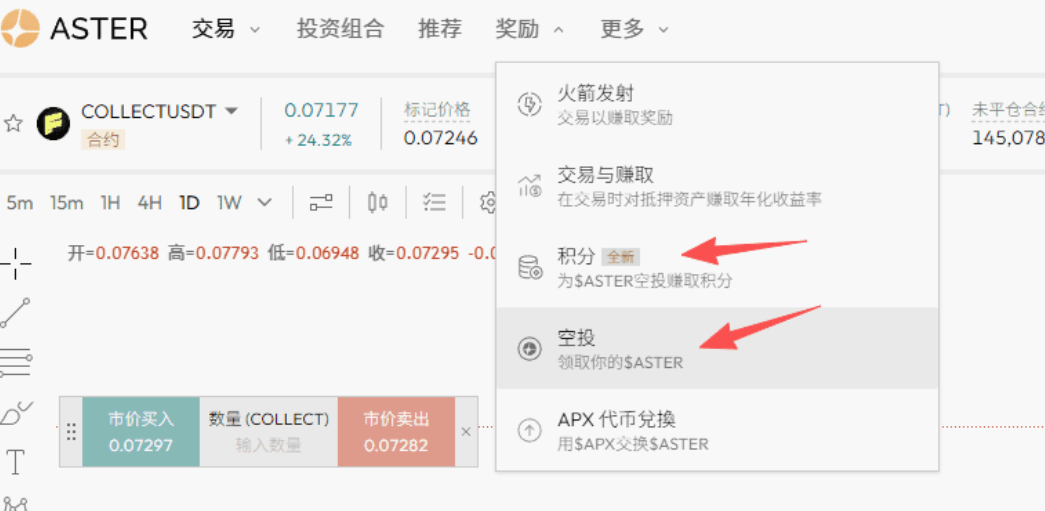1045x511 pixels.
Task: Close the quick order panel
Action: click(x=465, y=432)
